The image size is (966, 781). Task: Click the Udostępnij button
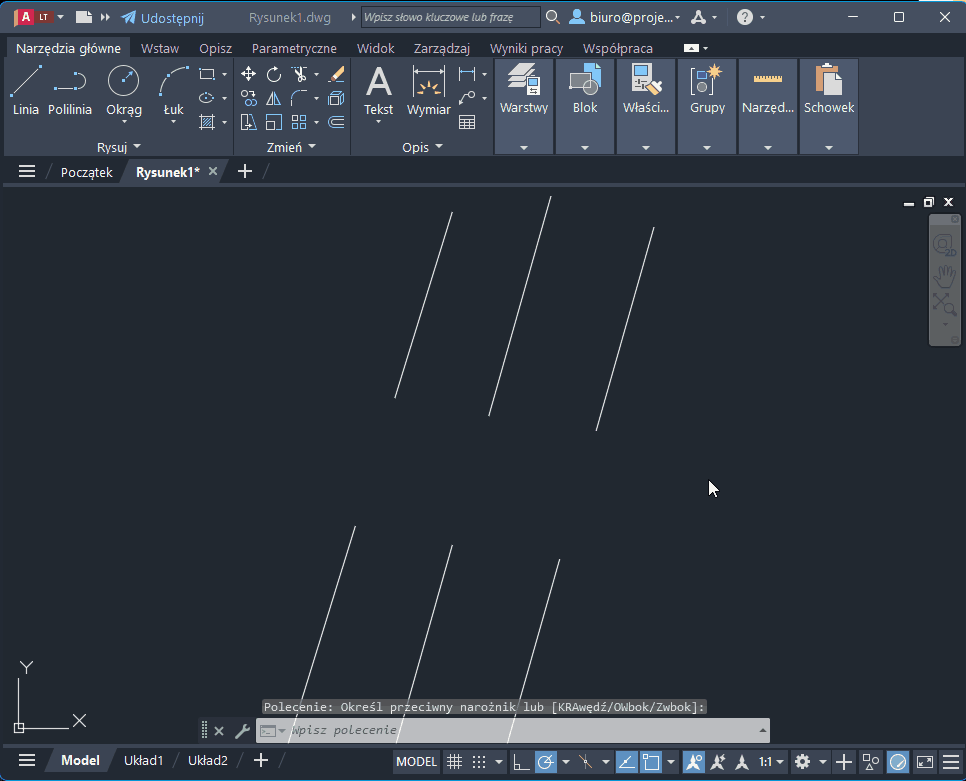(163, 17)
